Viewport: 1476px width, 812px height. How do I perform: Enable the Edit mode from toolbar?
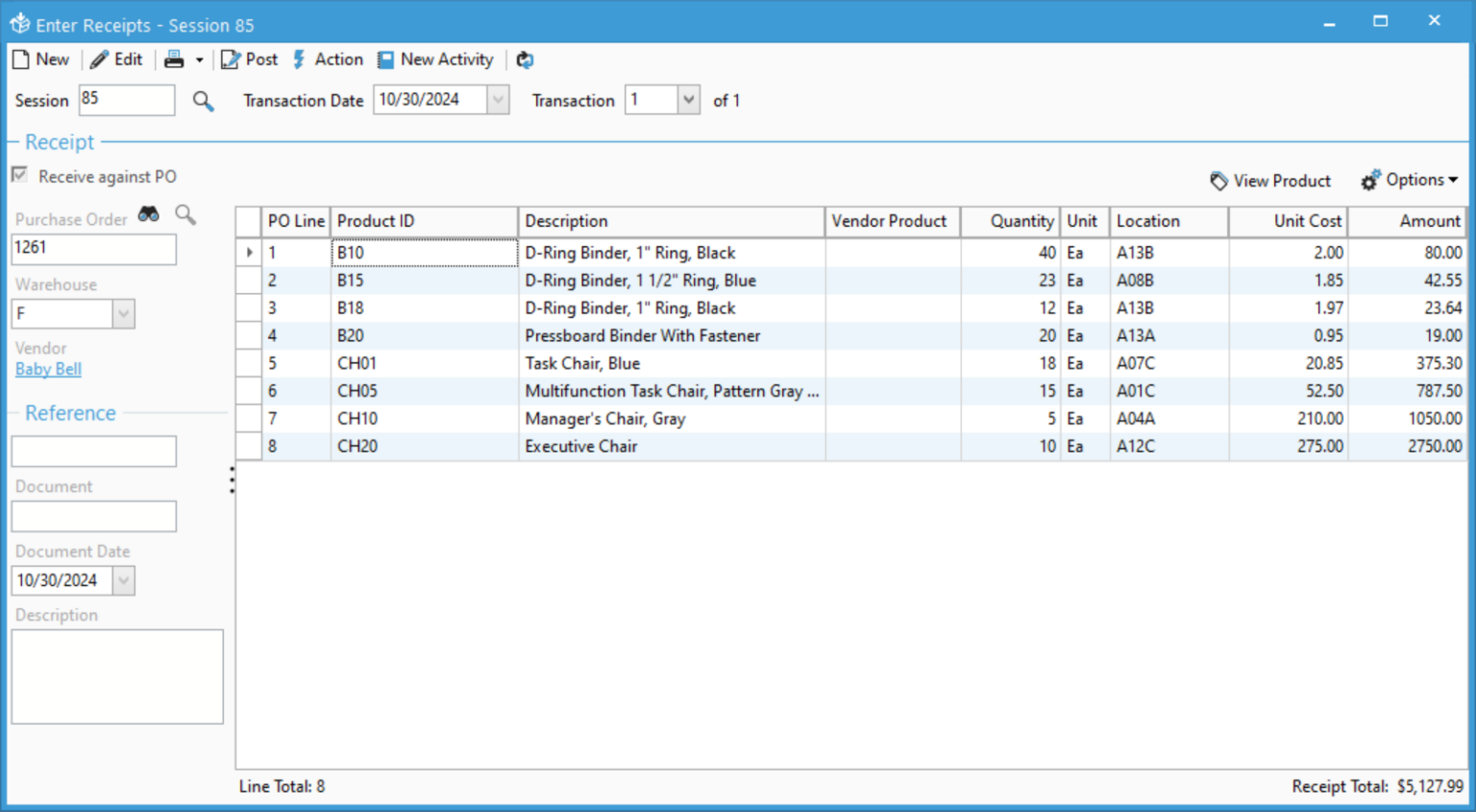point(116,60)
